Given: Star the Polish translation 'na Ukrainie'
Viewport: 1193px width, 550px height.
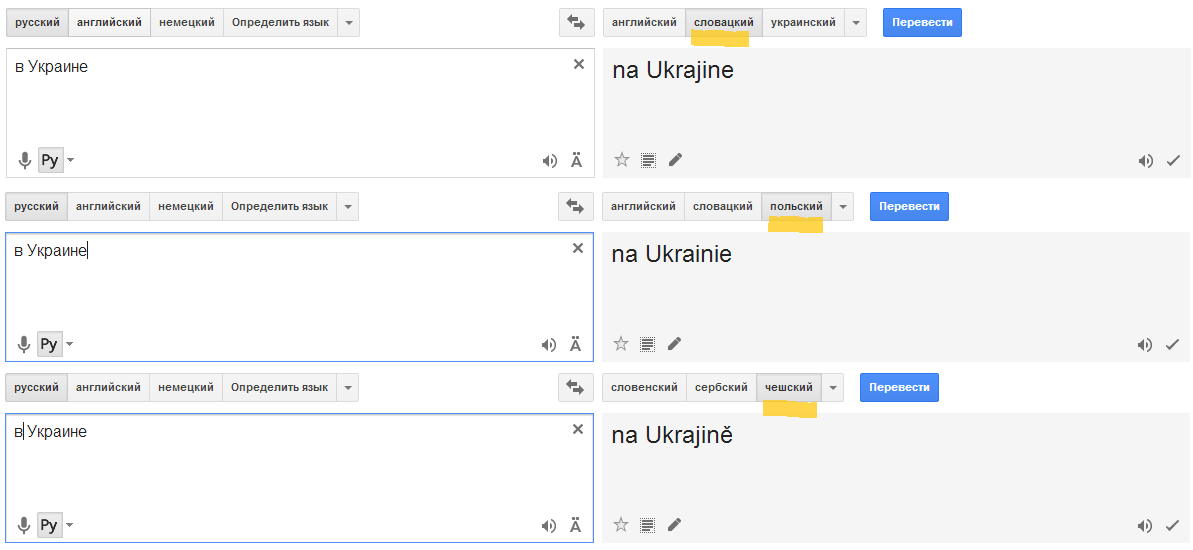Looking at the screenshot, I should [621, 344].
